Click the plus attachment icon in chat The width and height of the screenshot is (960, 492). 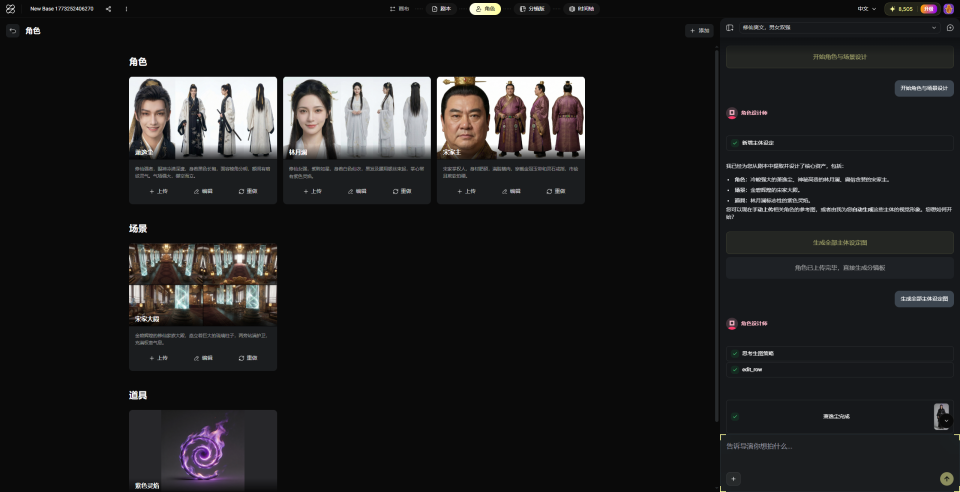pos(733,479)
